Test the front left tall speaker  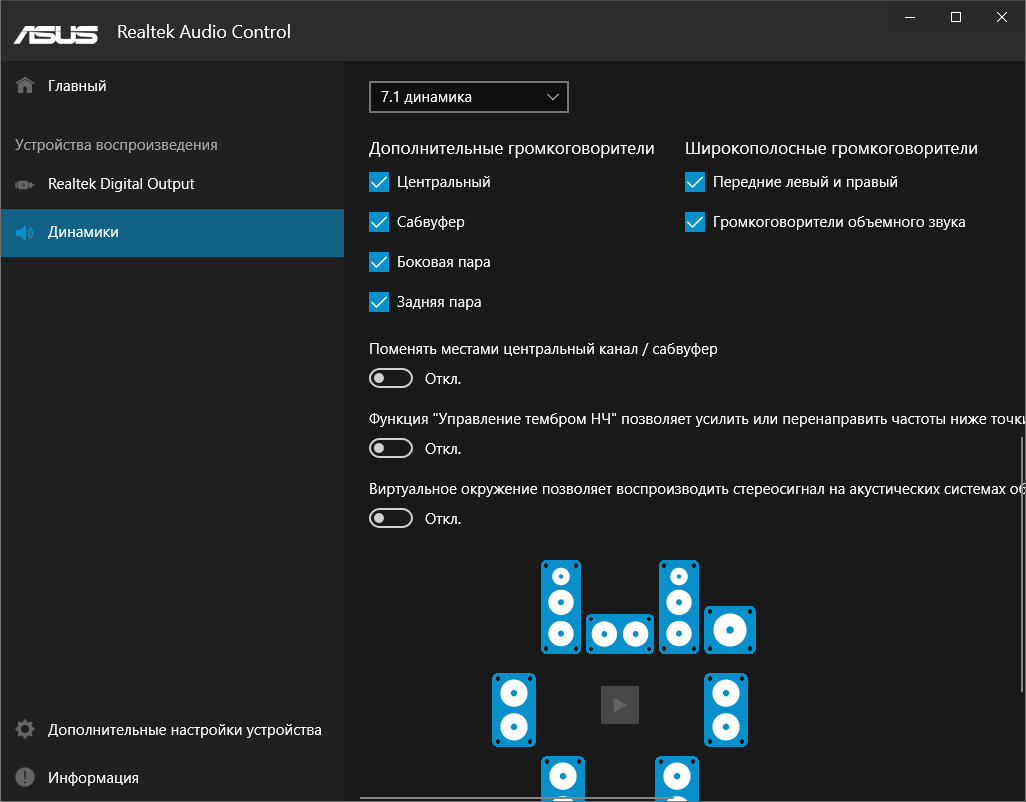(x=561, y=606)
